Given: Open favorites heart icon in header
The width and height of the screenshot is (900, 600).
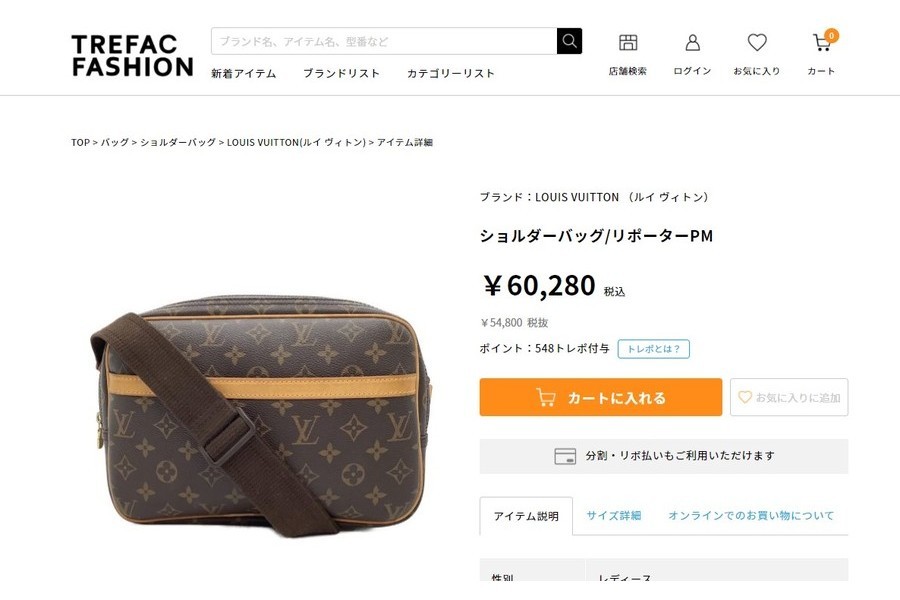Looking at the screenshot, I should point(757,42).
